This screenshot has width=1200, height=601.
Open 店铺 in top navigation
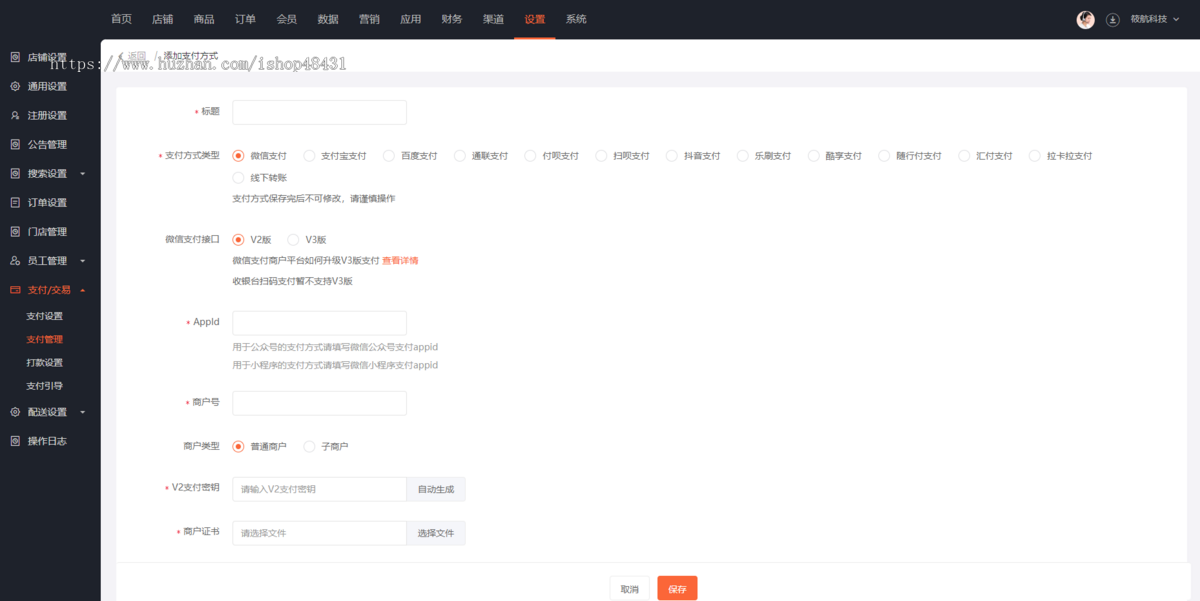coord(162,19)
